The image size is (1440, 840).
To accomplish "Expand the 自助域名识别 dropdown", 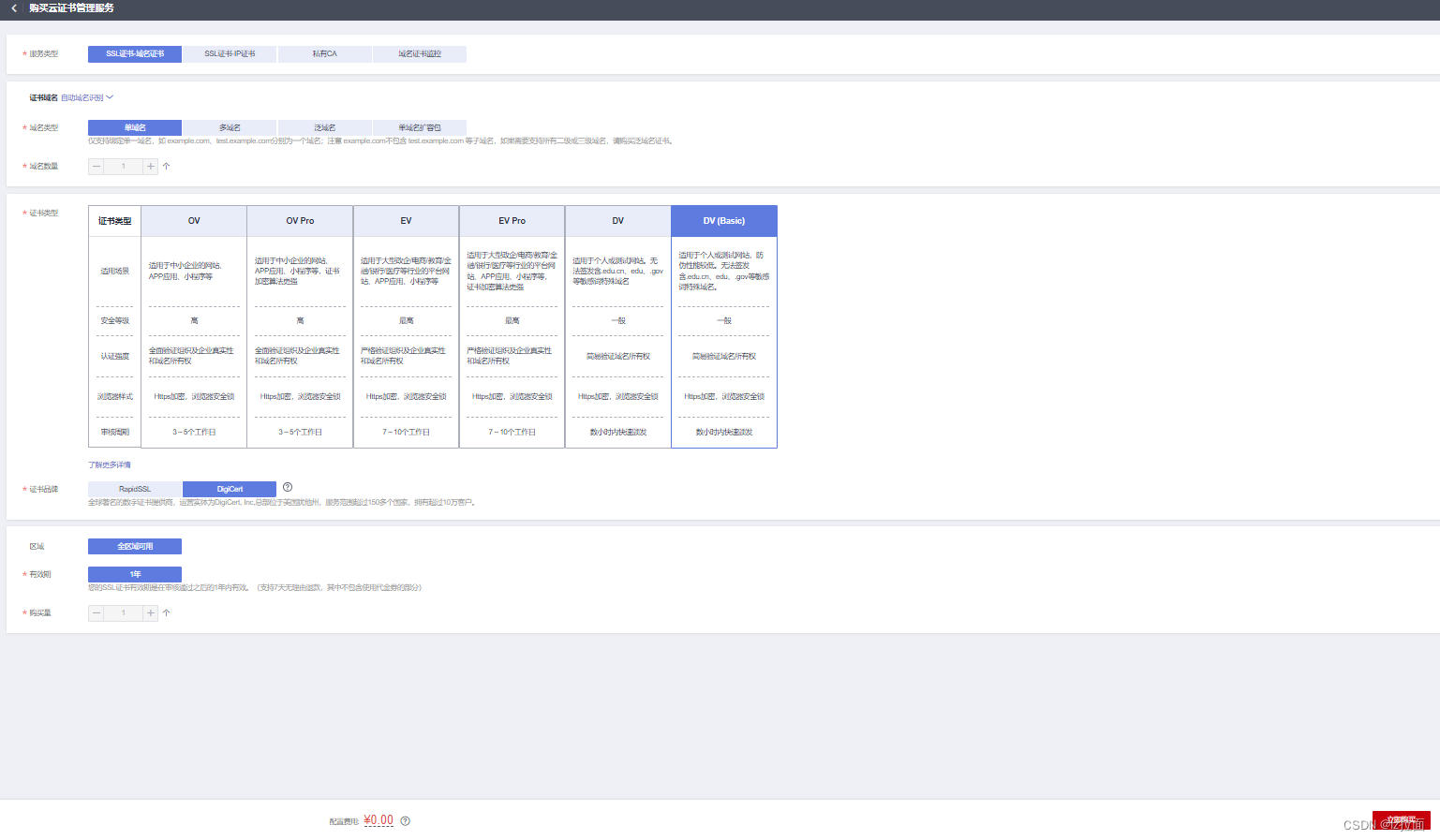I will [x=87, y=97].
